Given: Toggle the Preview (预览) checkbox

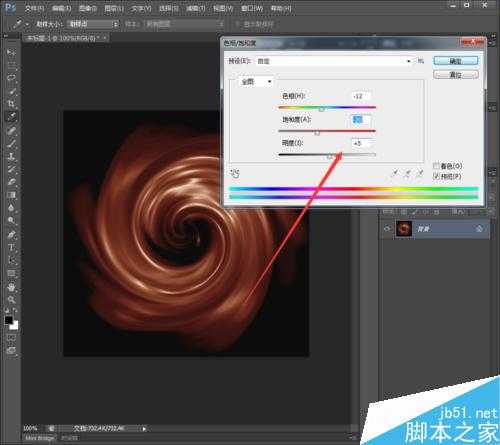Looking at the screenshot, I should [436, 176].
